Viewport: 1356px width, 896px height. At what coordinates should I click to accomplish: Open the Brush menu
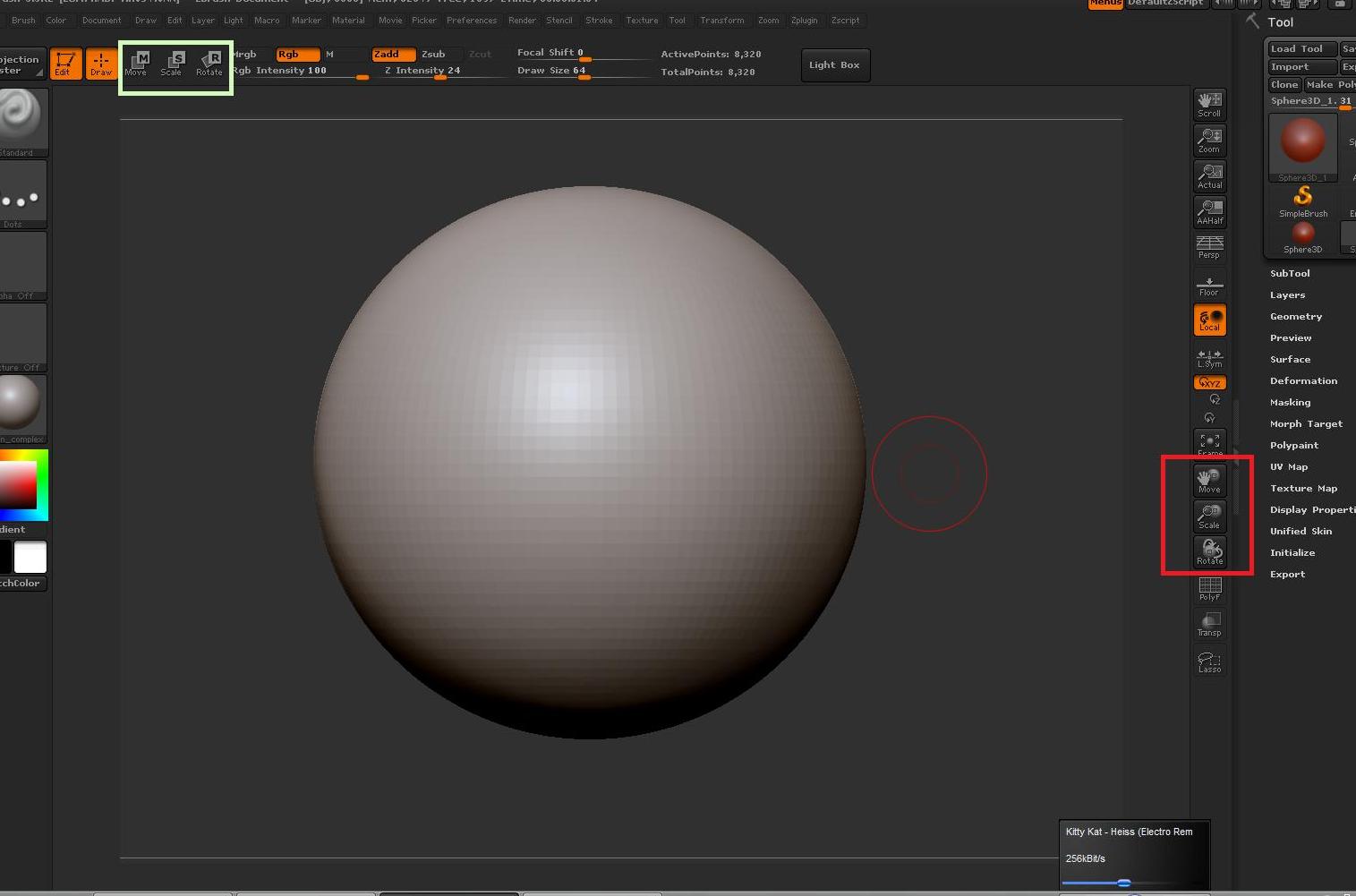(x=23, y=20)
